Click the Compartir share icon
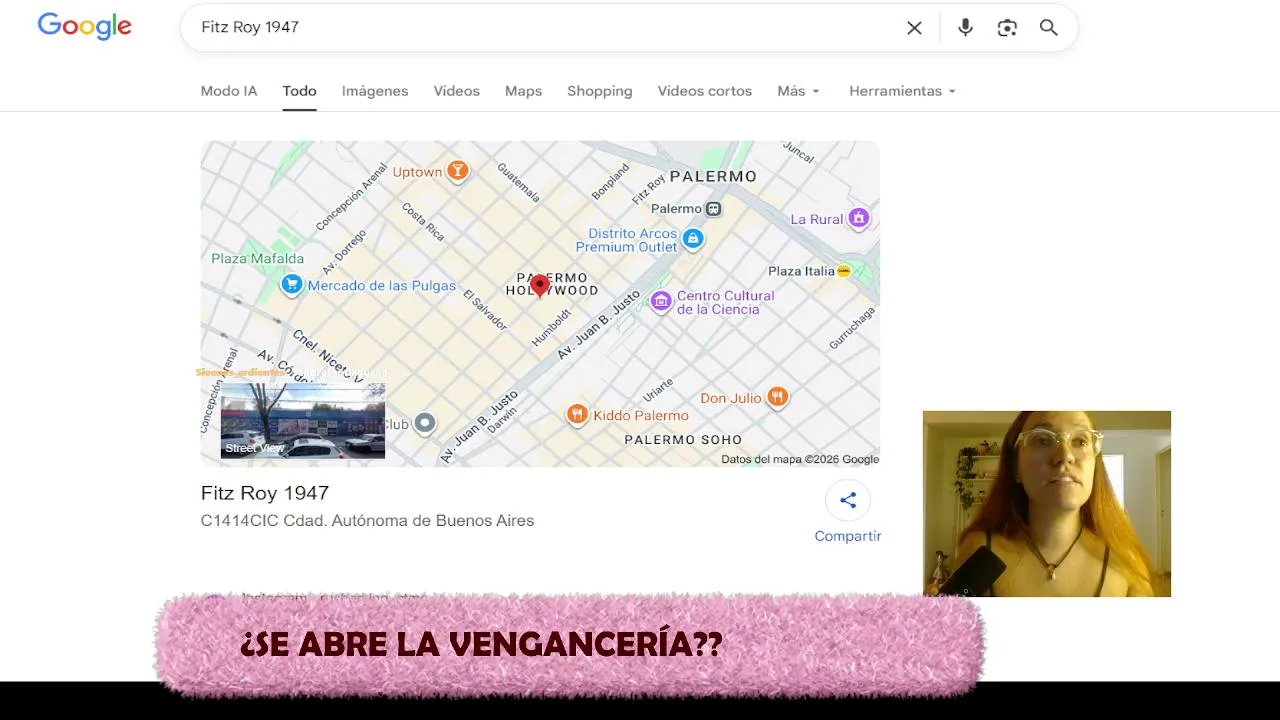The image size is (1280, 720). [848, 501]
